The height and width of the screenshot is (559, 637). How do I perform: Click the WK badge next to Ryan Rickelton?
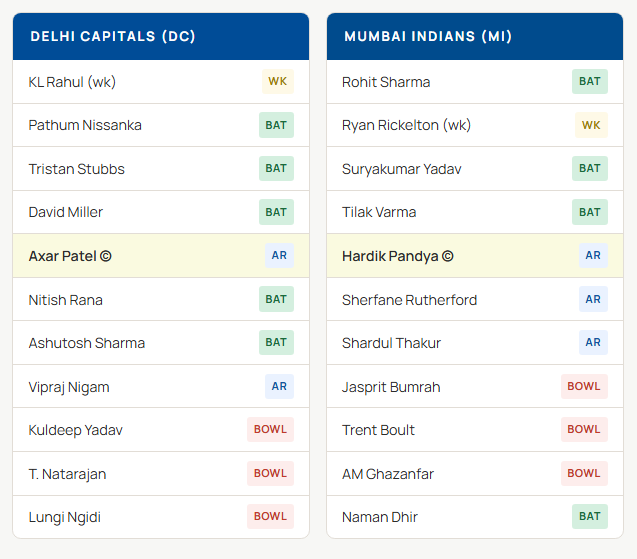(x=591, y=125)
